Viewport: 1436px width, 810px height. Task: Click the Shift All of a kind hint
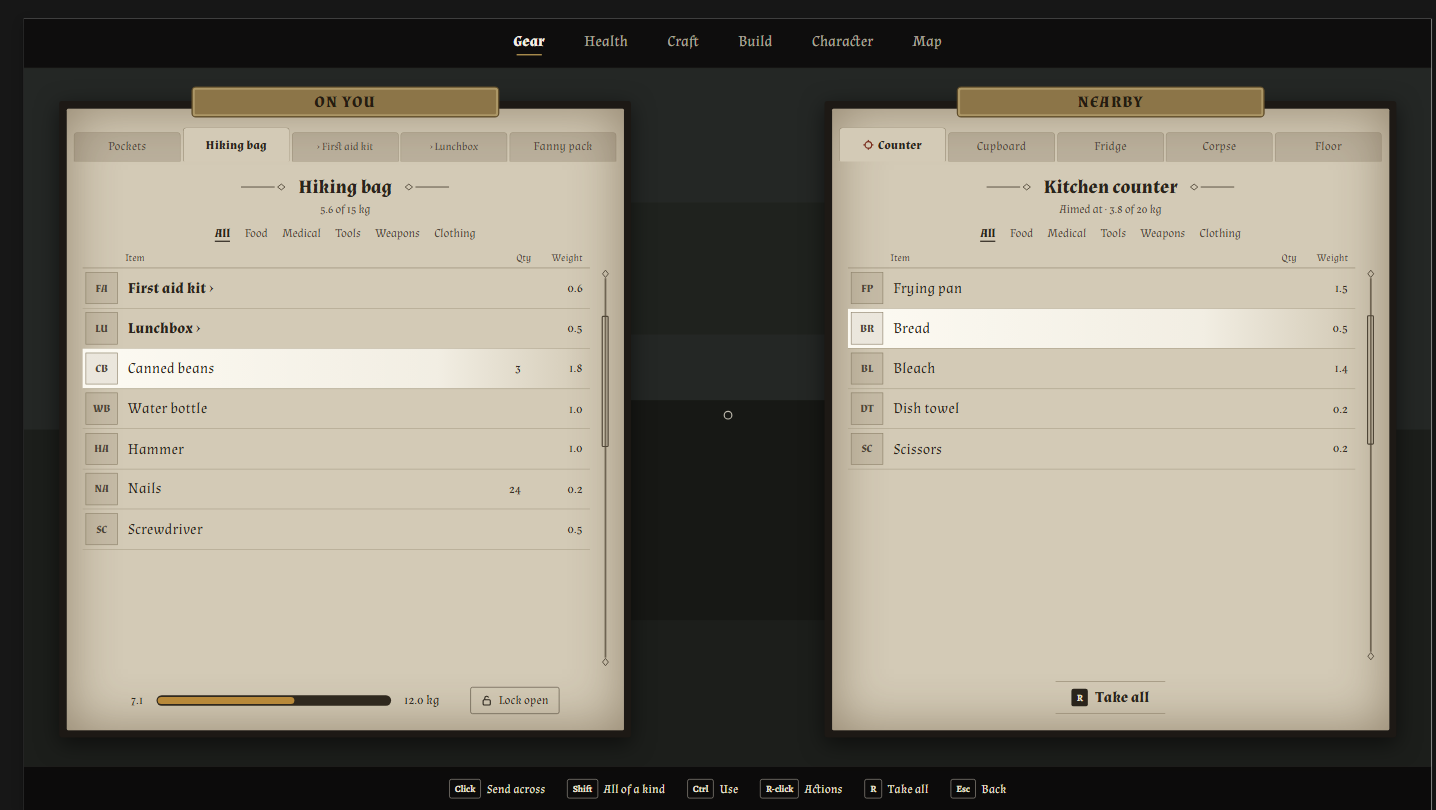tap(616, 789)
